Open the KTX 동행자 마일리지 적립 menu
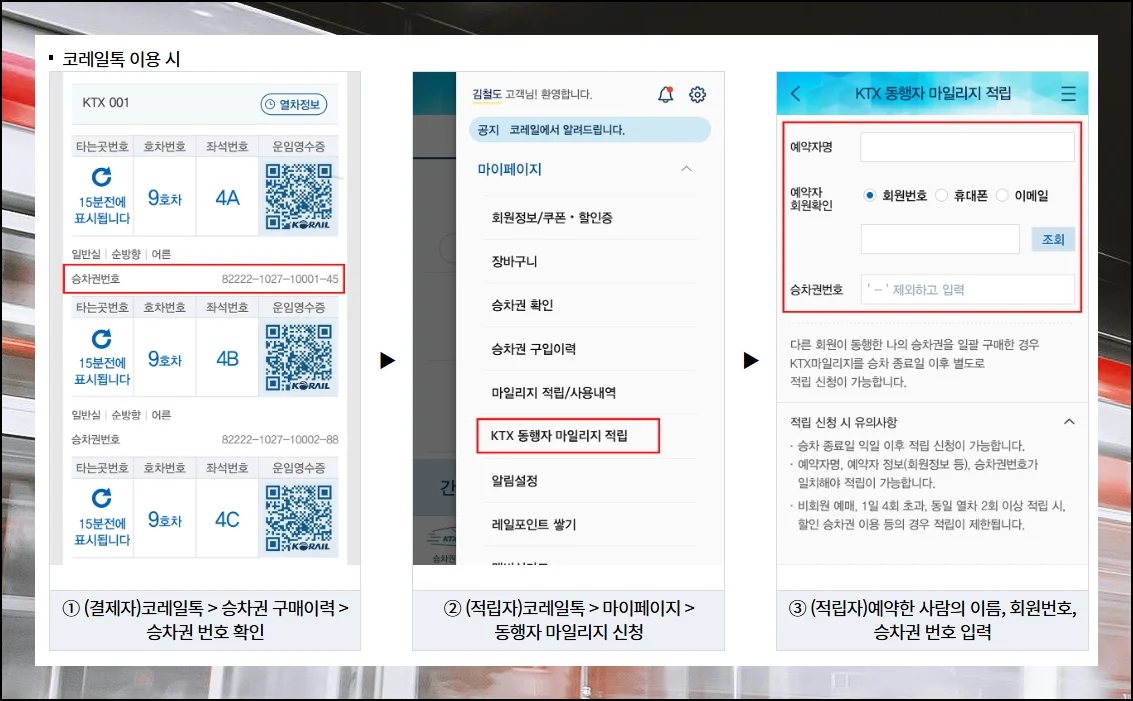1133x701 pixels. 568,436
